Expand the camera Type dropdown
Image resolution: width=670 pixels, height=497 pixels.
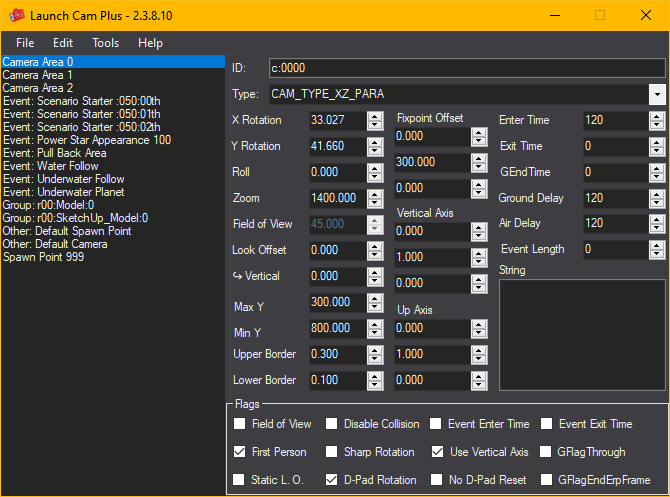click(x=657, y=94)
